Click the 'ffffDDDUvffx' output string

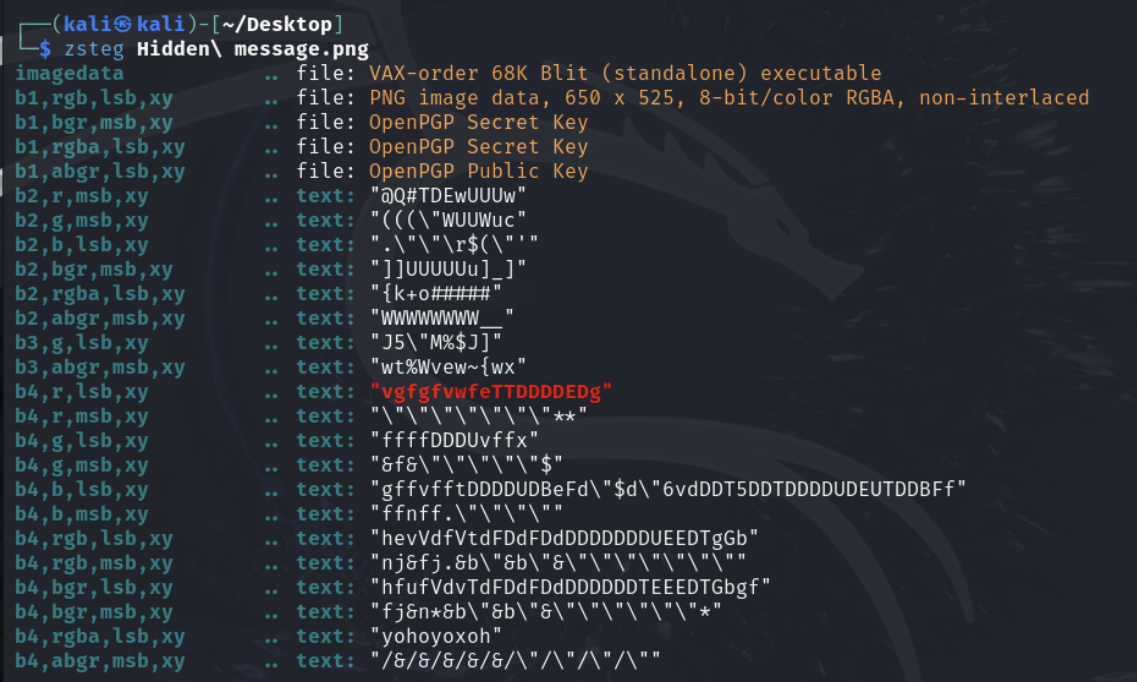454,441
